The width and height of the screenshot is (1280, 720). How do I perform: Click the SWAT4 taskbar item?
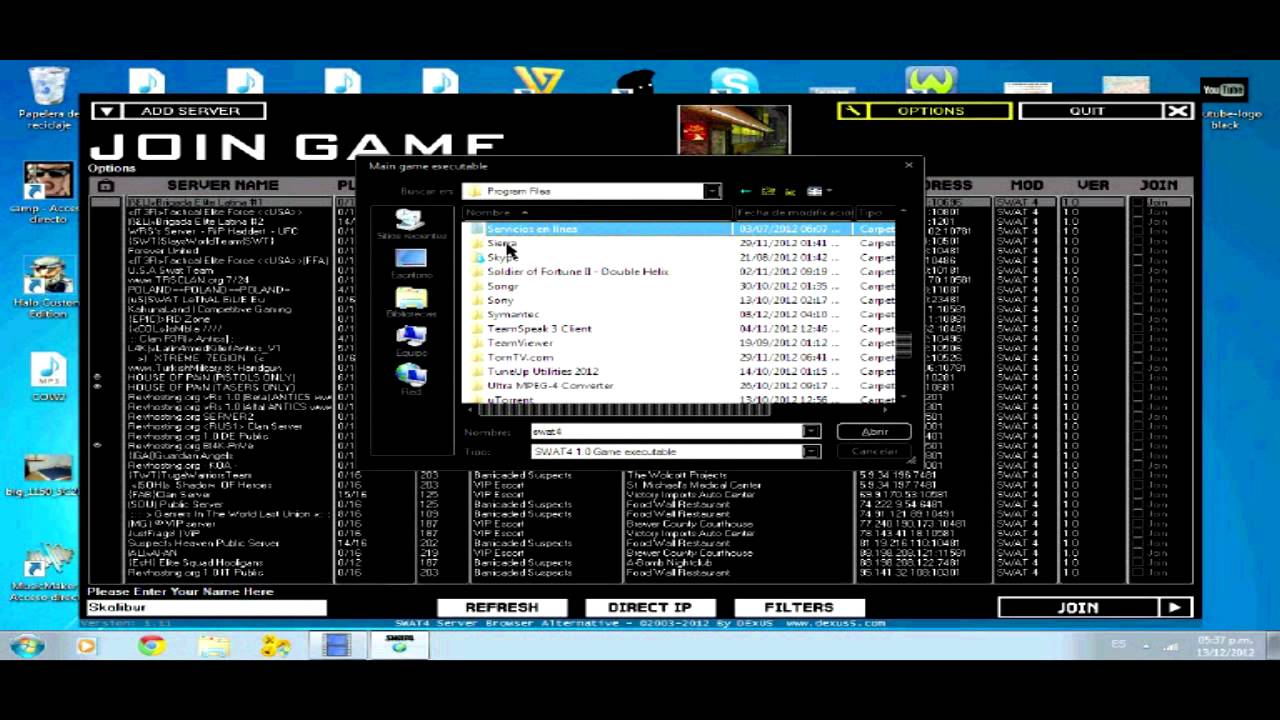[x=399, y=646]
